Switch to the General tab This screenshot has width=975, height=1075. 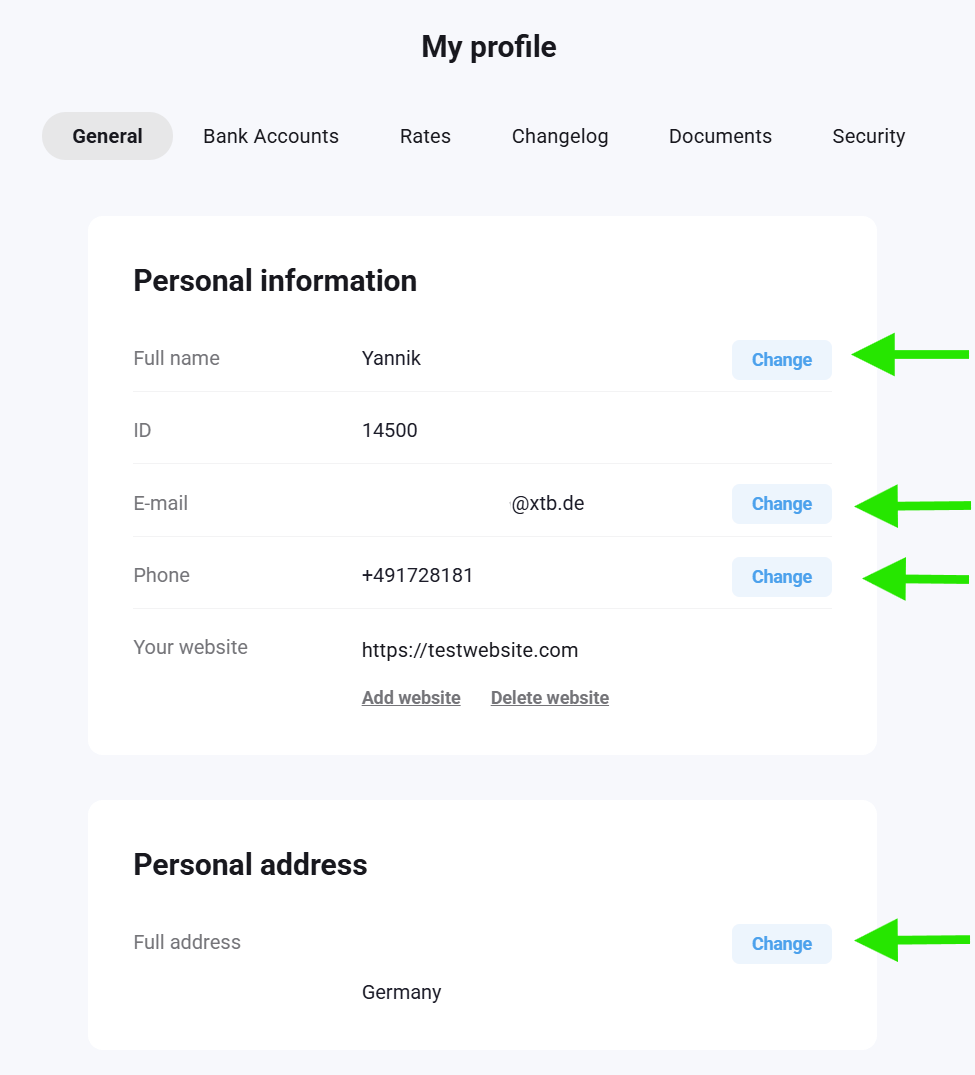pyautogui.click(x=107, y=136)
